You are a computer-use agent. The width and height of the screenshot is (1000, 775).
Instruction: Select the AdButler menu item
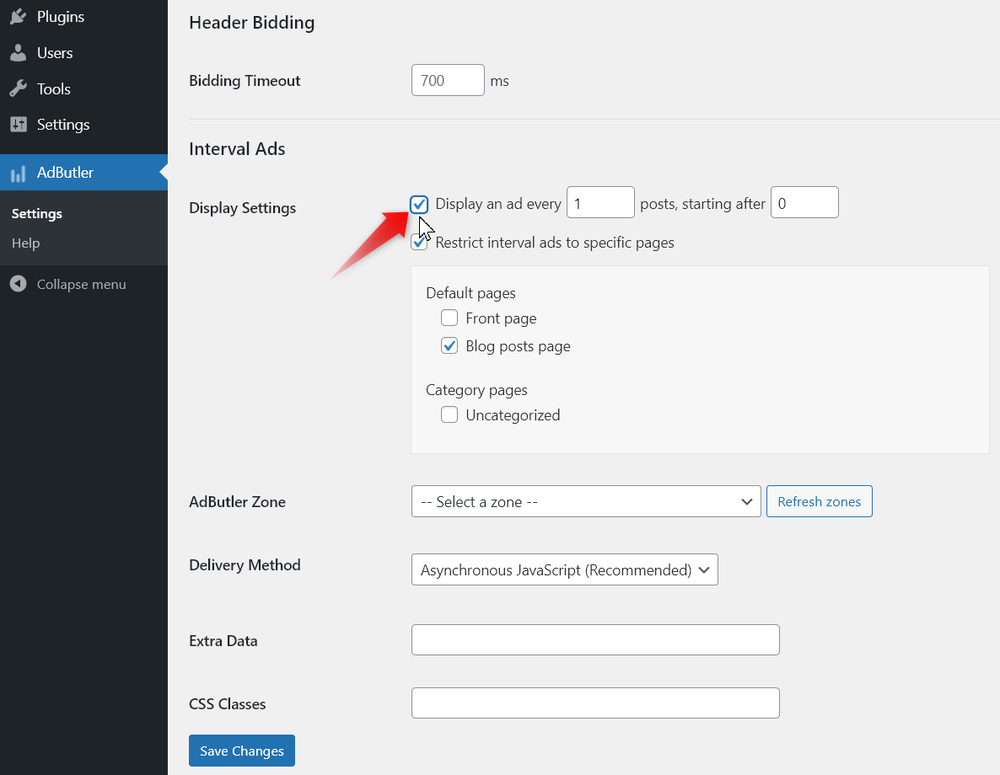(84, 172)
